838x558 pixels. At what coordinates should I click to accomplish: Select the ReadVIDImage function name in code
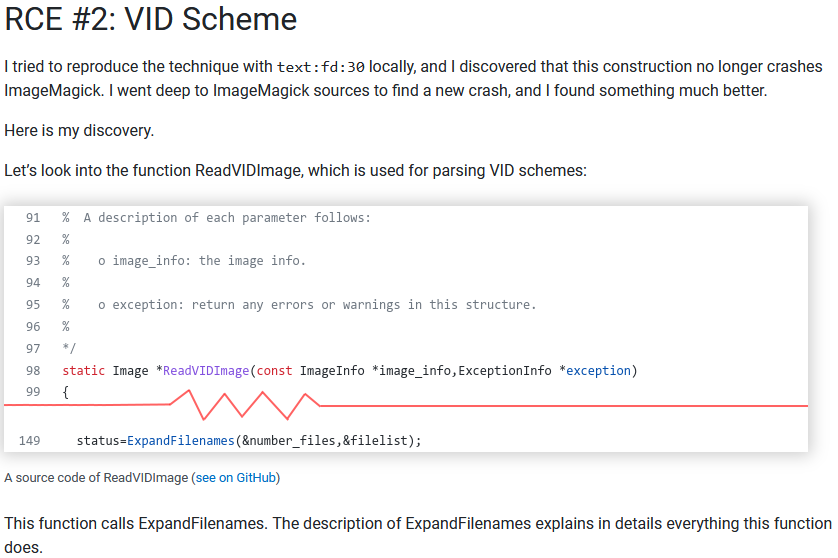[206, 370]
